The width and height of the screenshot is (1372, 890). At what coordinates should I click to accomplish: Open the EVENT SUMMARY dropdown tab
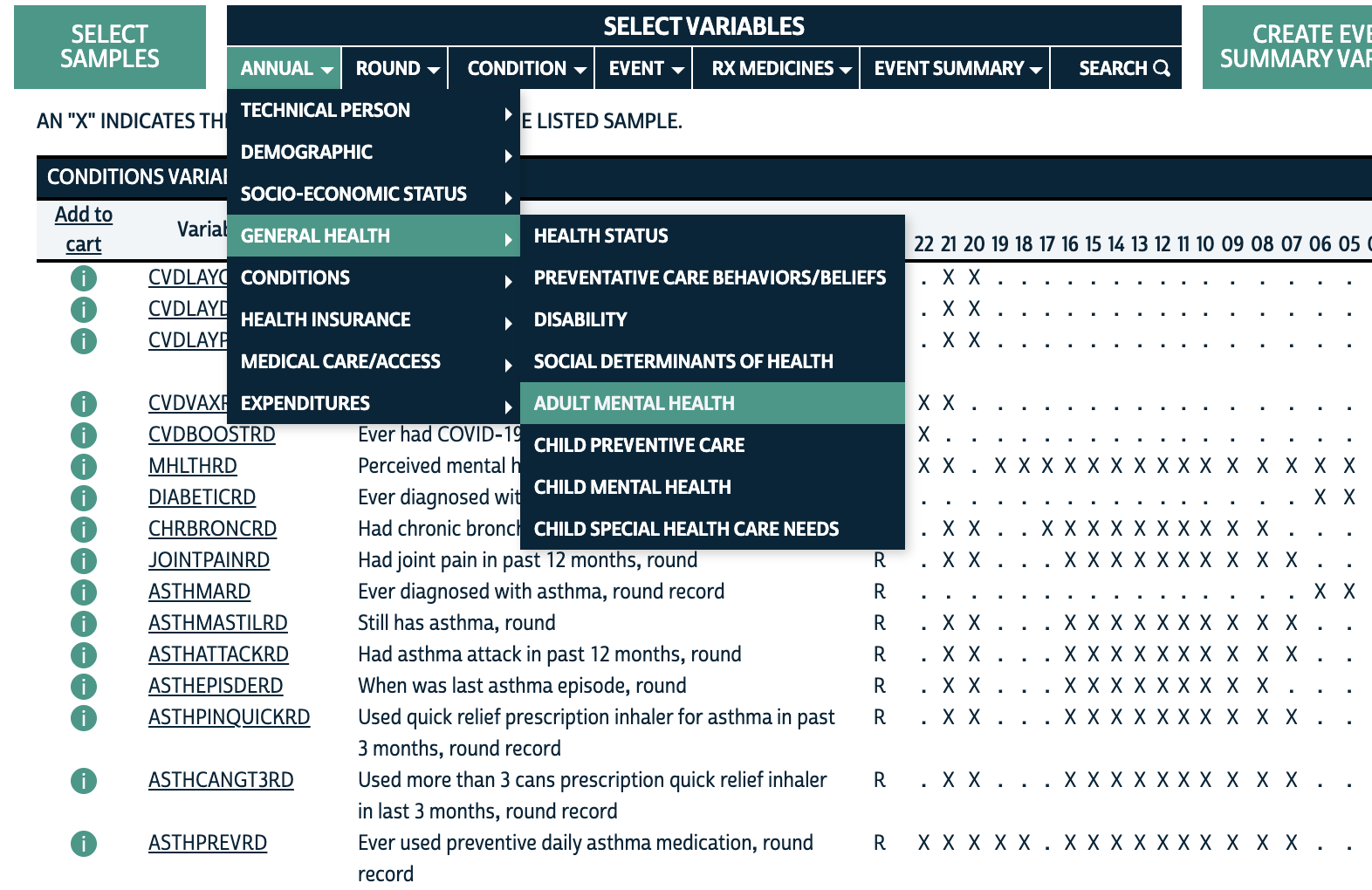(956, 68)
